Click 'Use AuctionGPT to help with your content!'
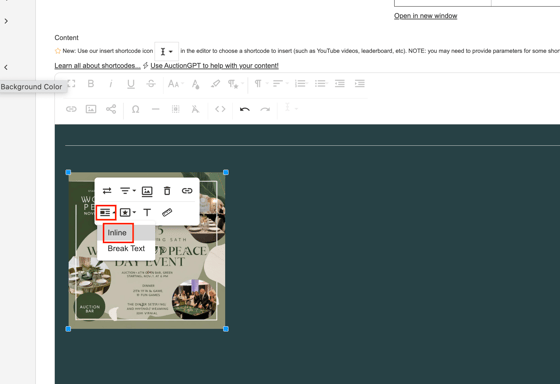Screen dimensions: 560x384 click(214, 66)
